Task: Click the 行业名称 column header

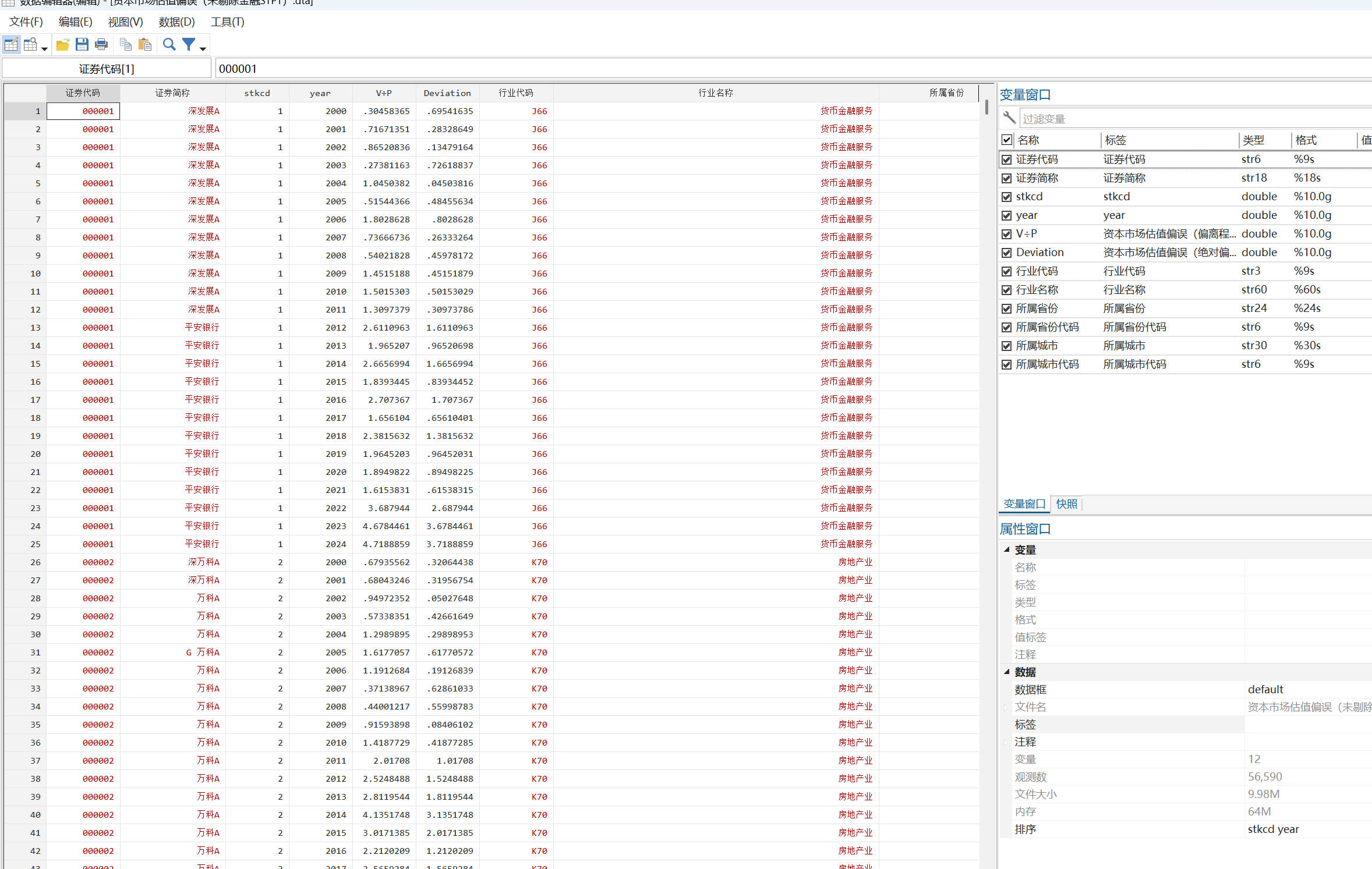Action: 715,93
